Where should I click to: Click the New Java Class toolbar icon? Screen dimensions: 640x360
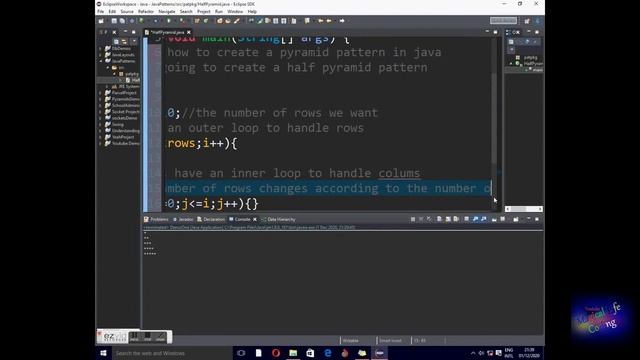point(206,21)
